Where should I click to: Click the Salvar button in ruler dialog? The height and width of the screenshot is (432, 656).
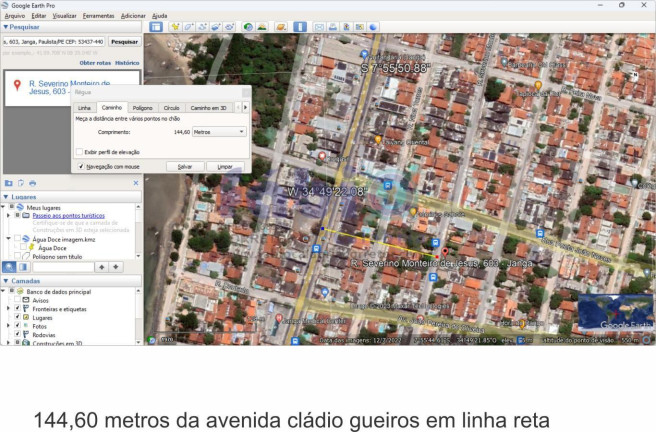point(185,166)
